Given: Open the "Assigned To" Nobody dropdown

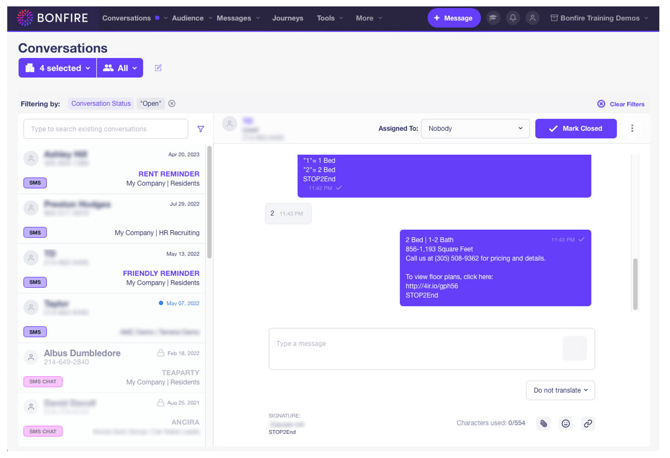Looking at the screenshot, I should (475, 128).
